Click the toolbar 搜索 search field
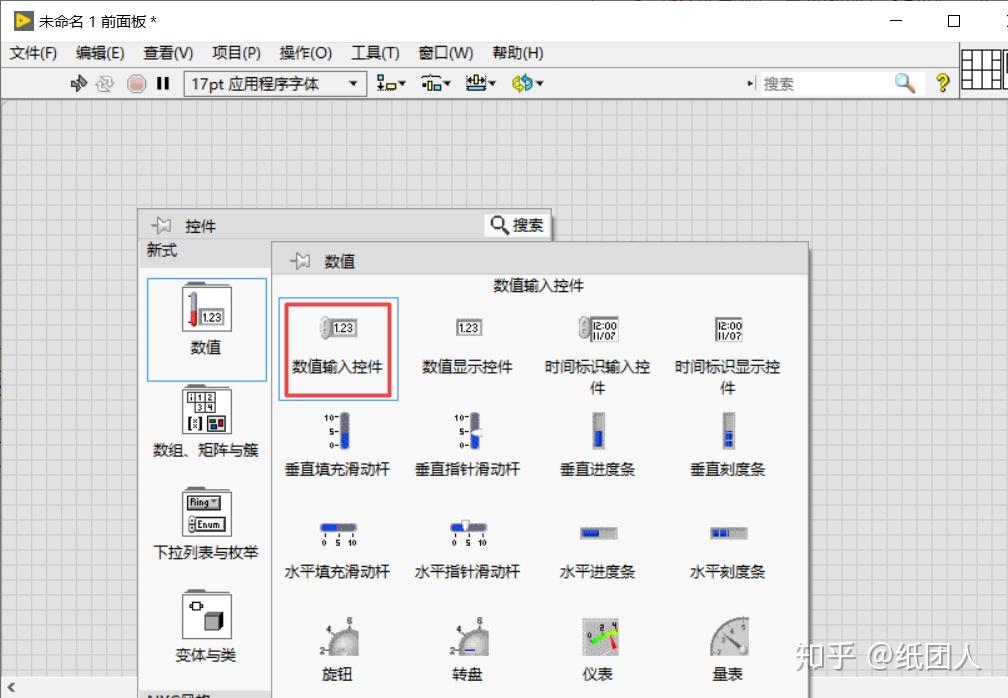The image size is (1008, 698). (826, 84)
